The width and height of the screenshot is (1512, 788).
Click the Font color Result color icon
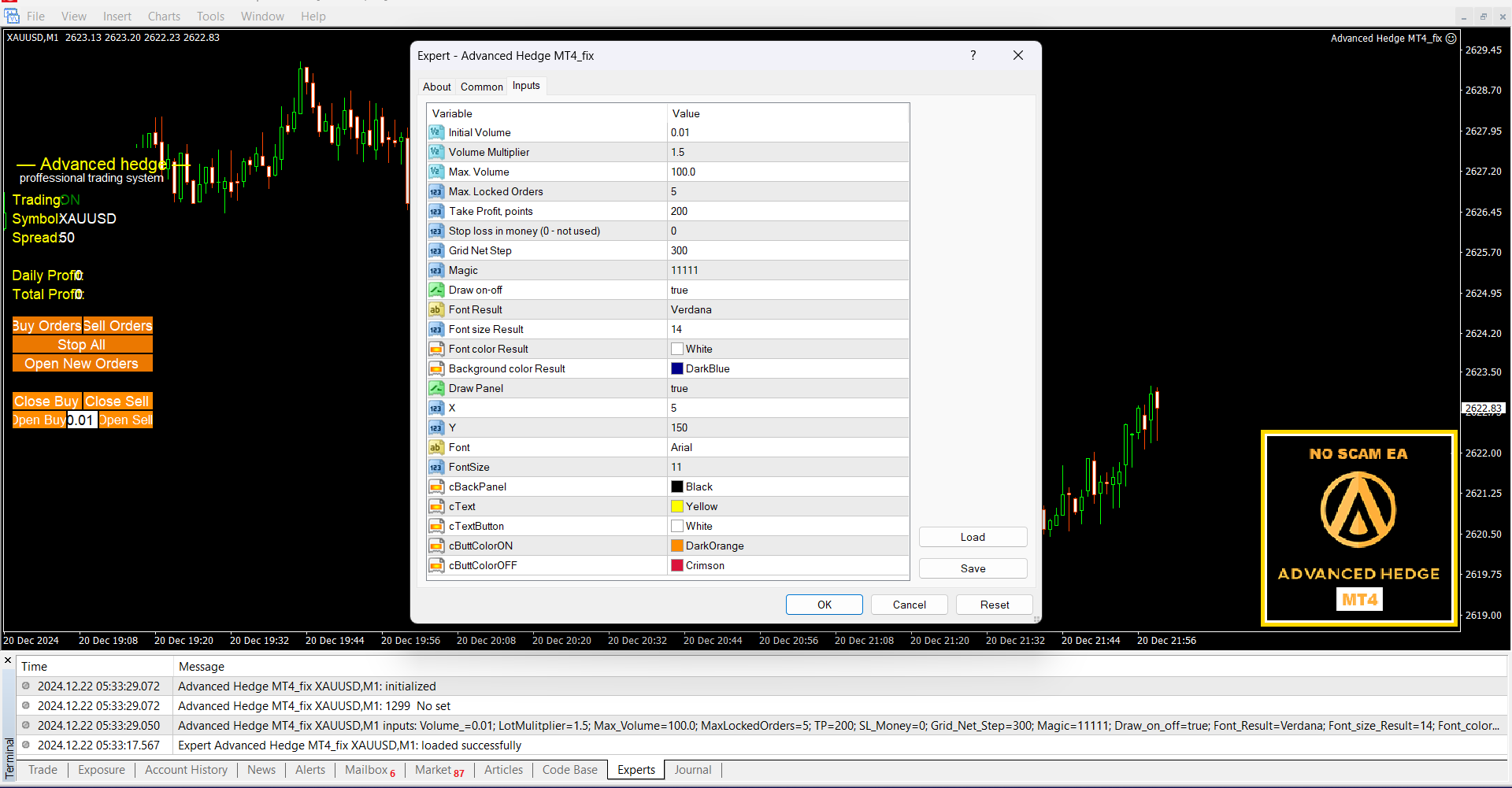coord(435,349)
